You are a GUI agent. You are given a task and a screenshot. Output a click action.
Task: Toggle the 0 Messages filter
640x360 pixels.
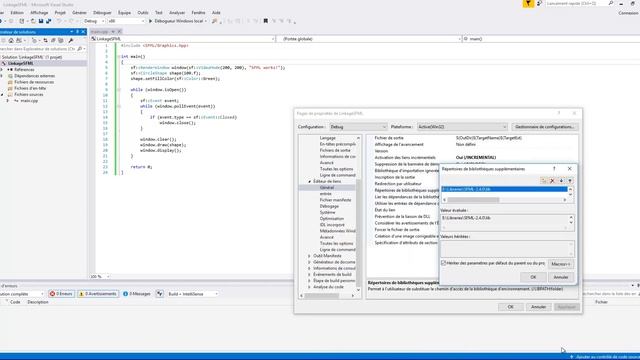137,293
